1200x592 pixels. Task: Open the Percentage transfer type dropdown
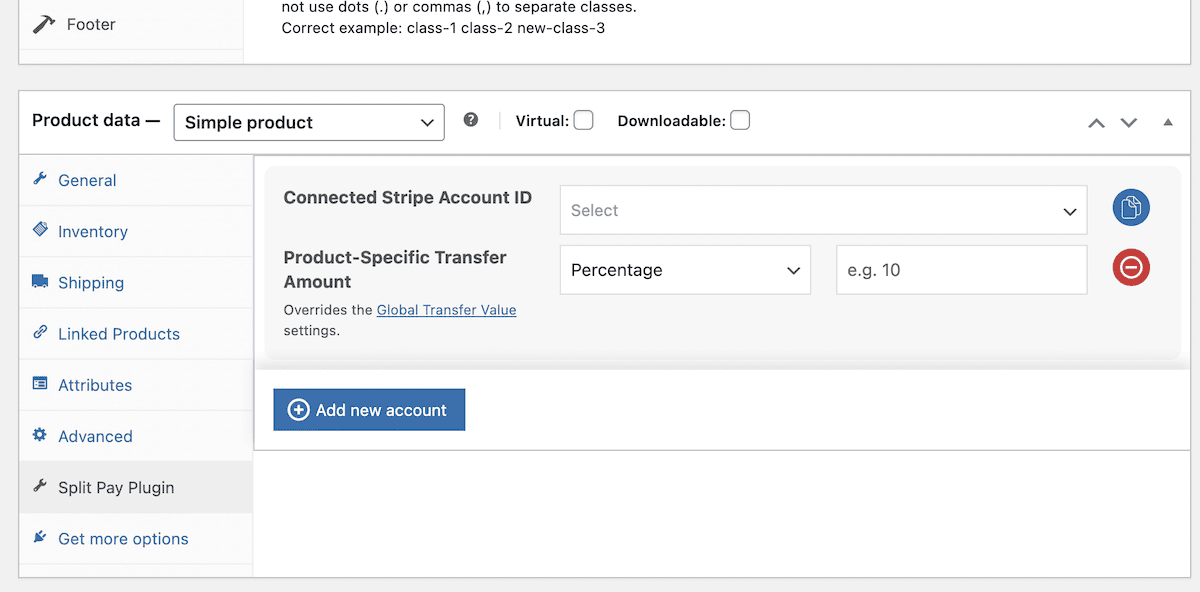[x=685, y=270]
